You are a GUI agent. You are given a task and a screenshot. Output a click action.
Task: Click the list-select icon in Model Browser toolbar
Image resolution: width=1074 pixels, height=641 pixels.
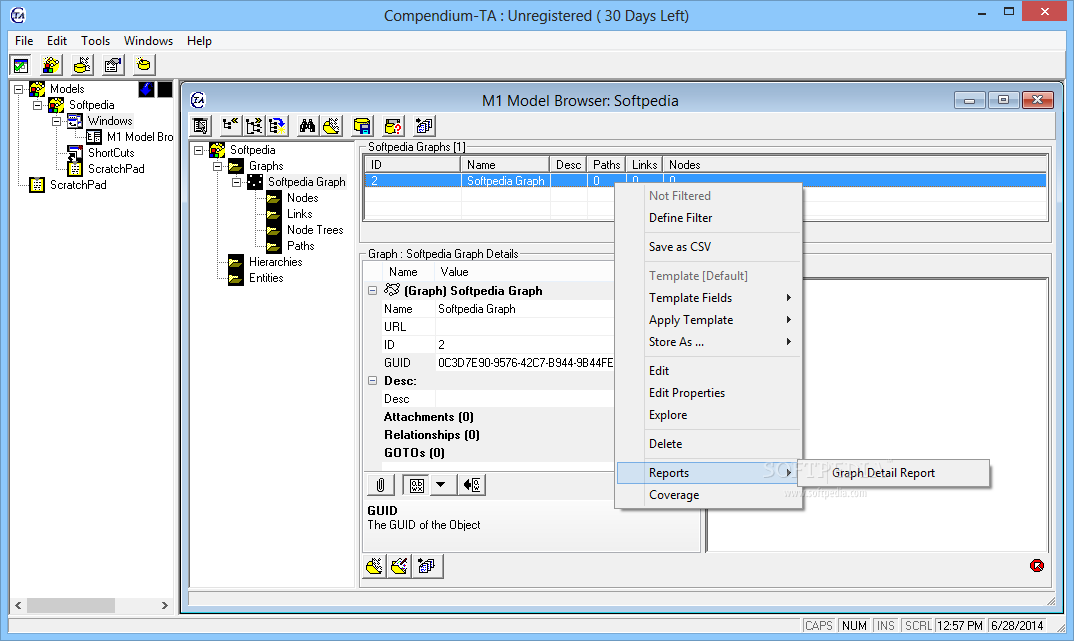pos(201,126)
